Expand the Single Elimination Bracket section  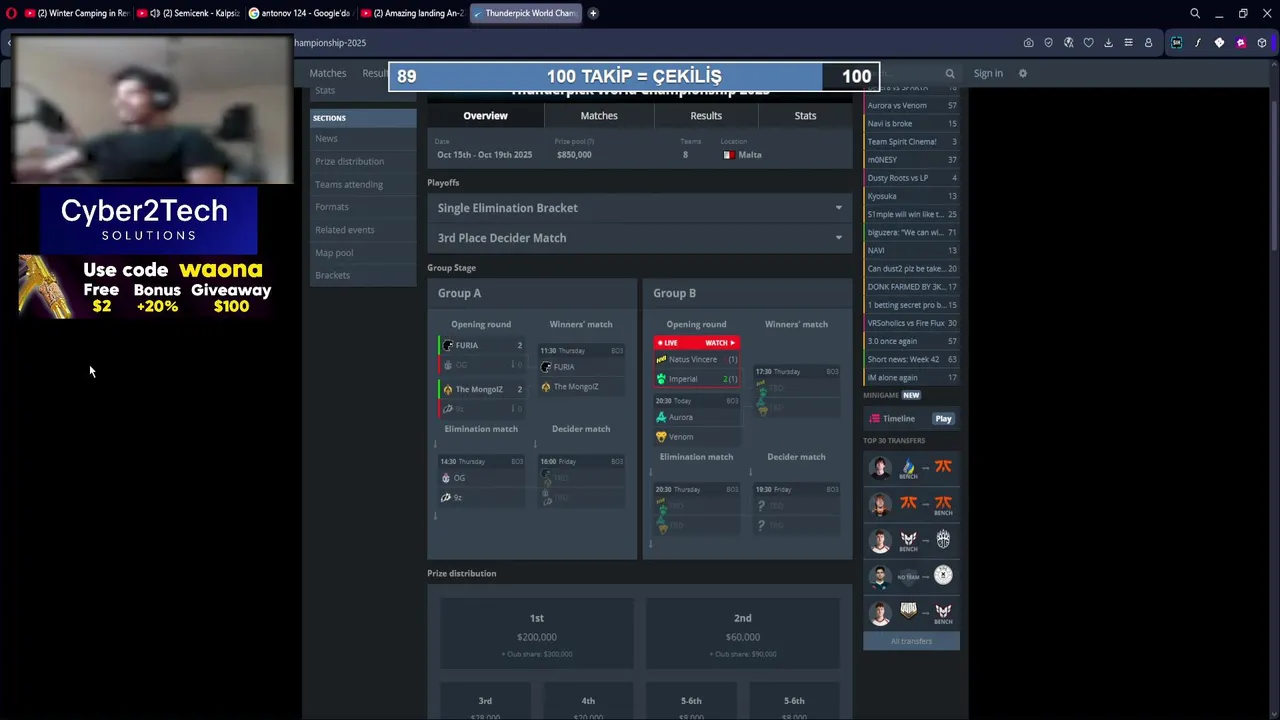pyautogui.click(x=640, y=208)
